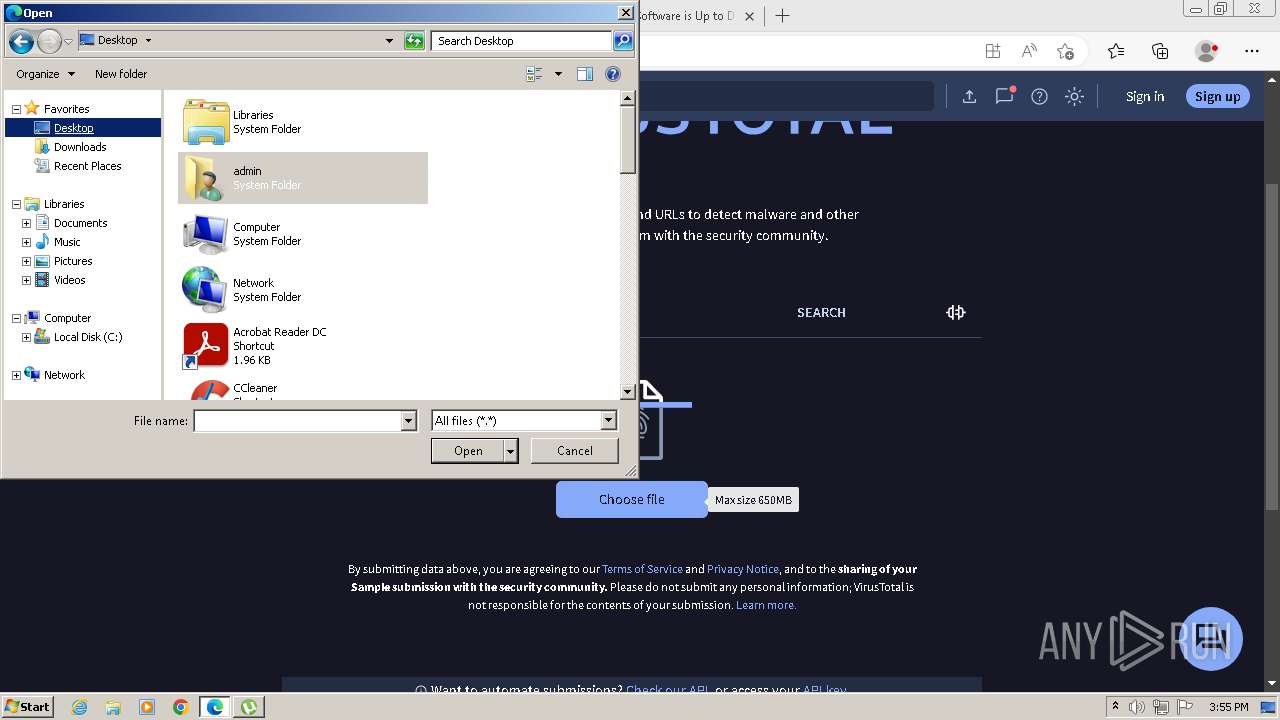Screen dimensions: 1280x720
Task: Open the views dropdown arrow in toolbar
Action: [x=558, y=74]
